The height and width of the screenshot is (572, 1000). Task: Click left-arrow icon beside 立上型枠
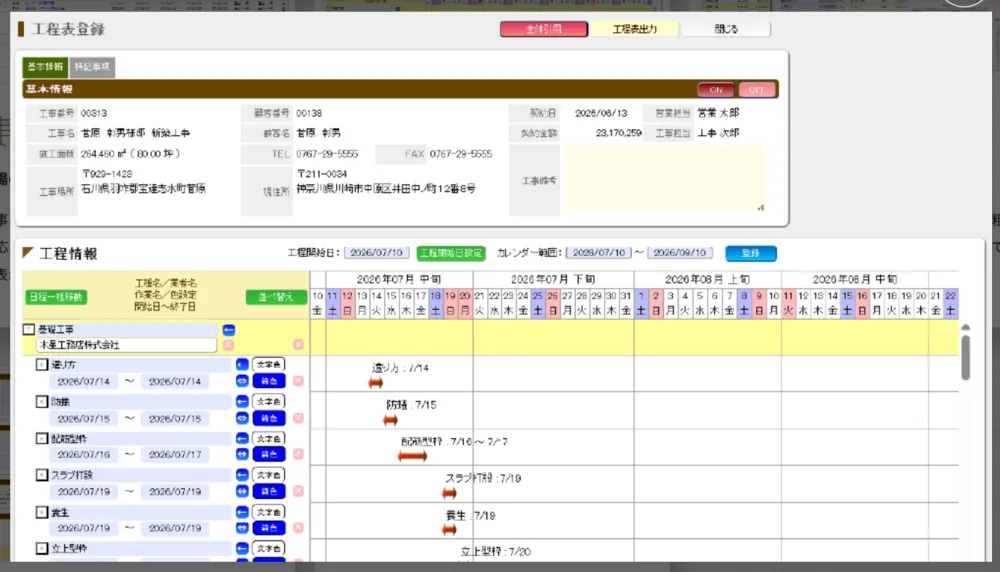242,548
